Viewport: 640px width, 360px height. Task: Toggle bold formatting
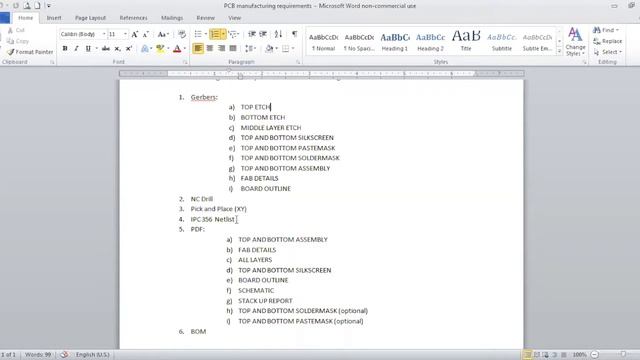pos(65,49)
